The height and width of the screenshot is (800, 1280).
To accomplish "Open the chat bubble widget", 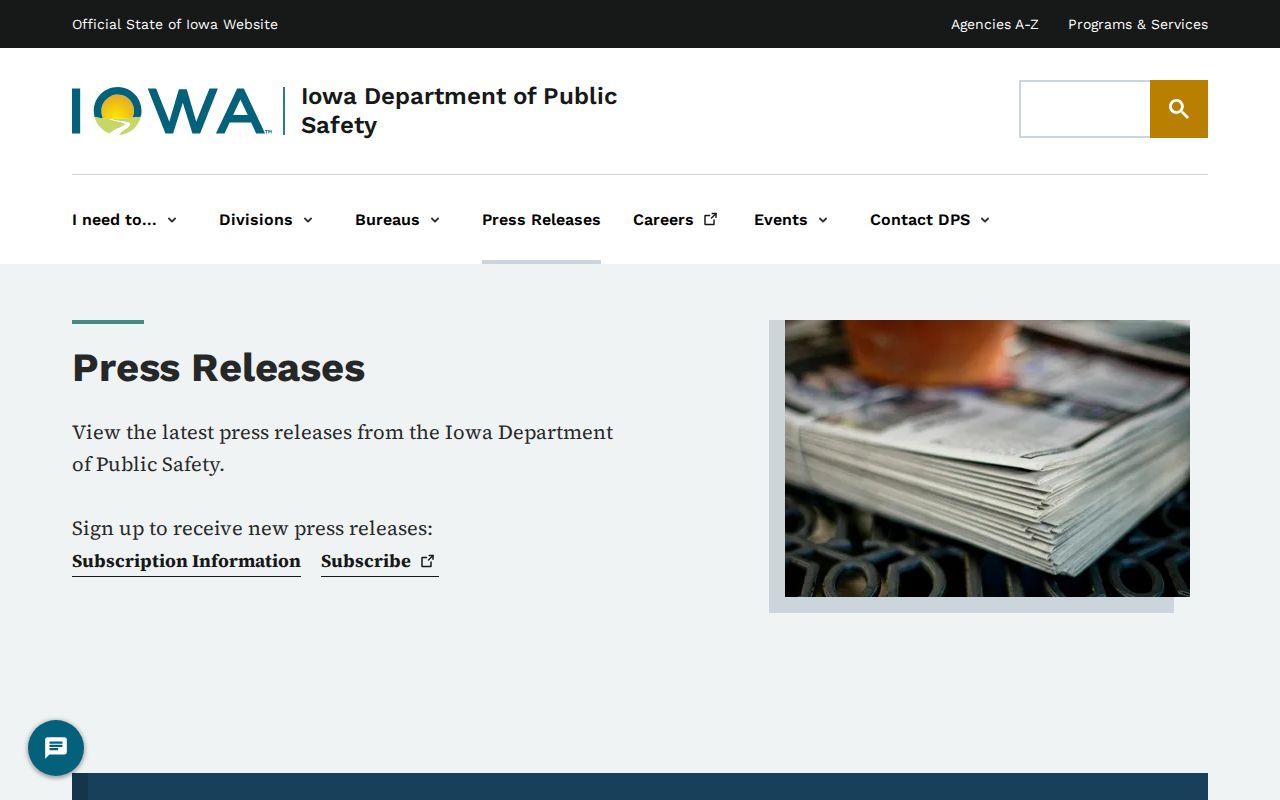I will [56, 748].
